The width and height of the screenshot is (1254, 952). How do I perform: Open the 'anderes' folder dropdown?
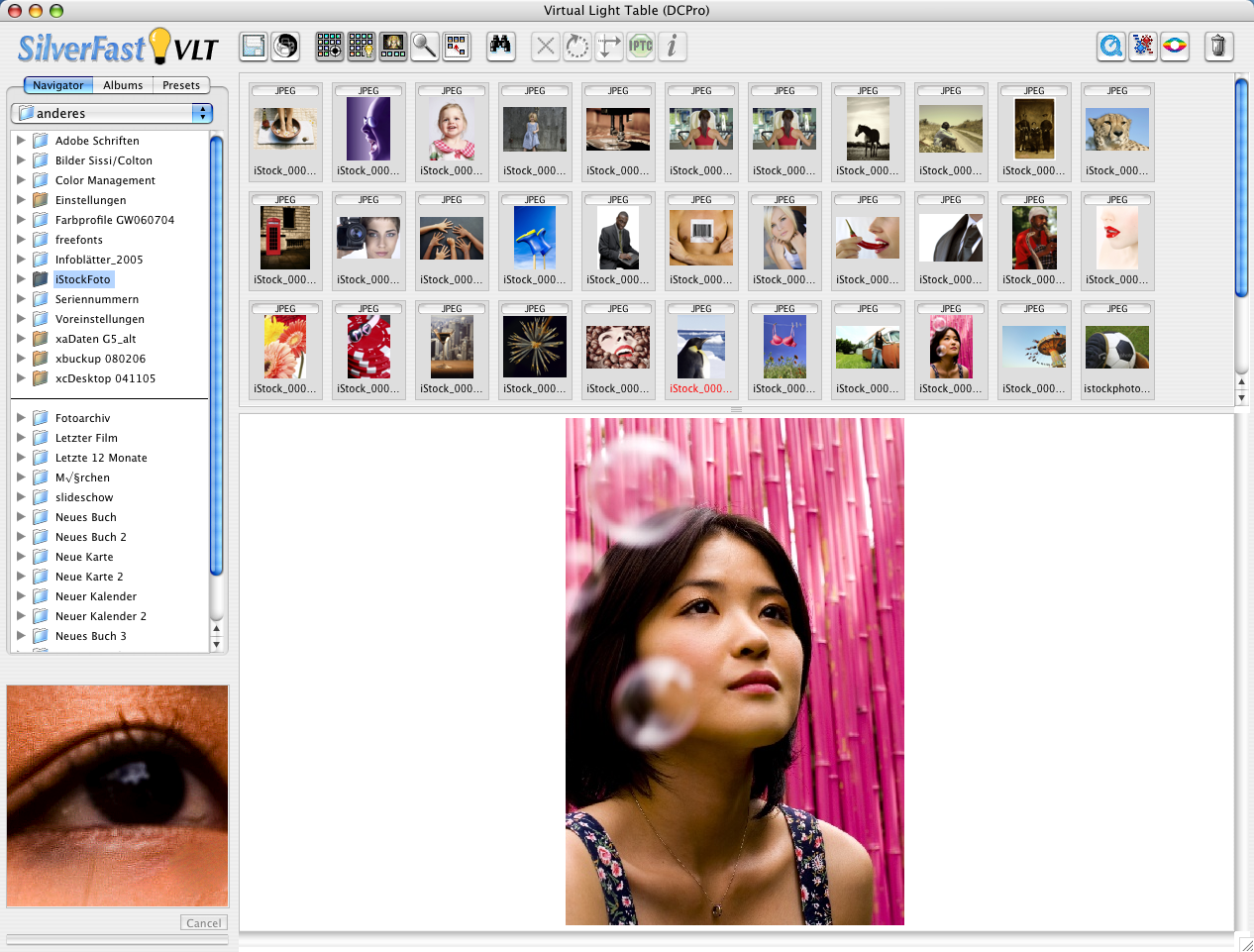click(112, 113)
